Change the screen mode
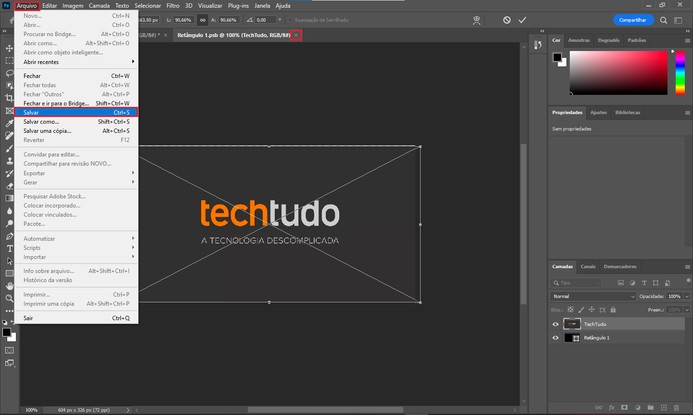The image size is (693, 415). click(x=9, y=363)
